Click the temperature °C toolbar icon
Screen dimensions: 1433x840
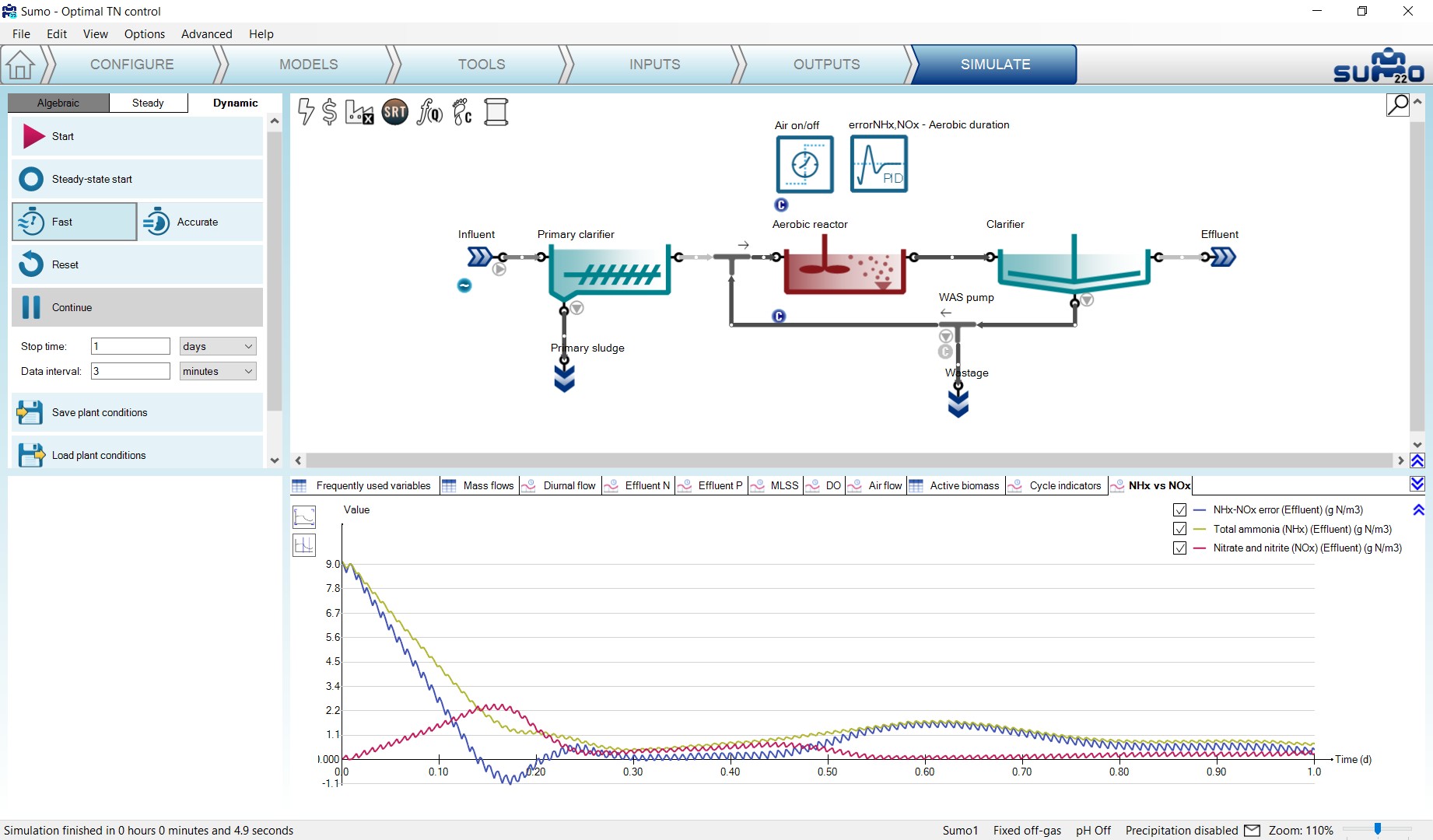point(463,112)
